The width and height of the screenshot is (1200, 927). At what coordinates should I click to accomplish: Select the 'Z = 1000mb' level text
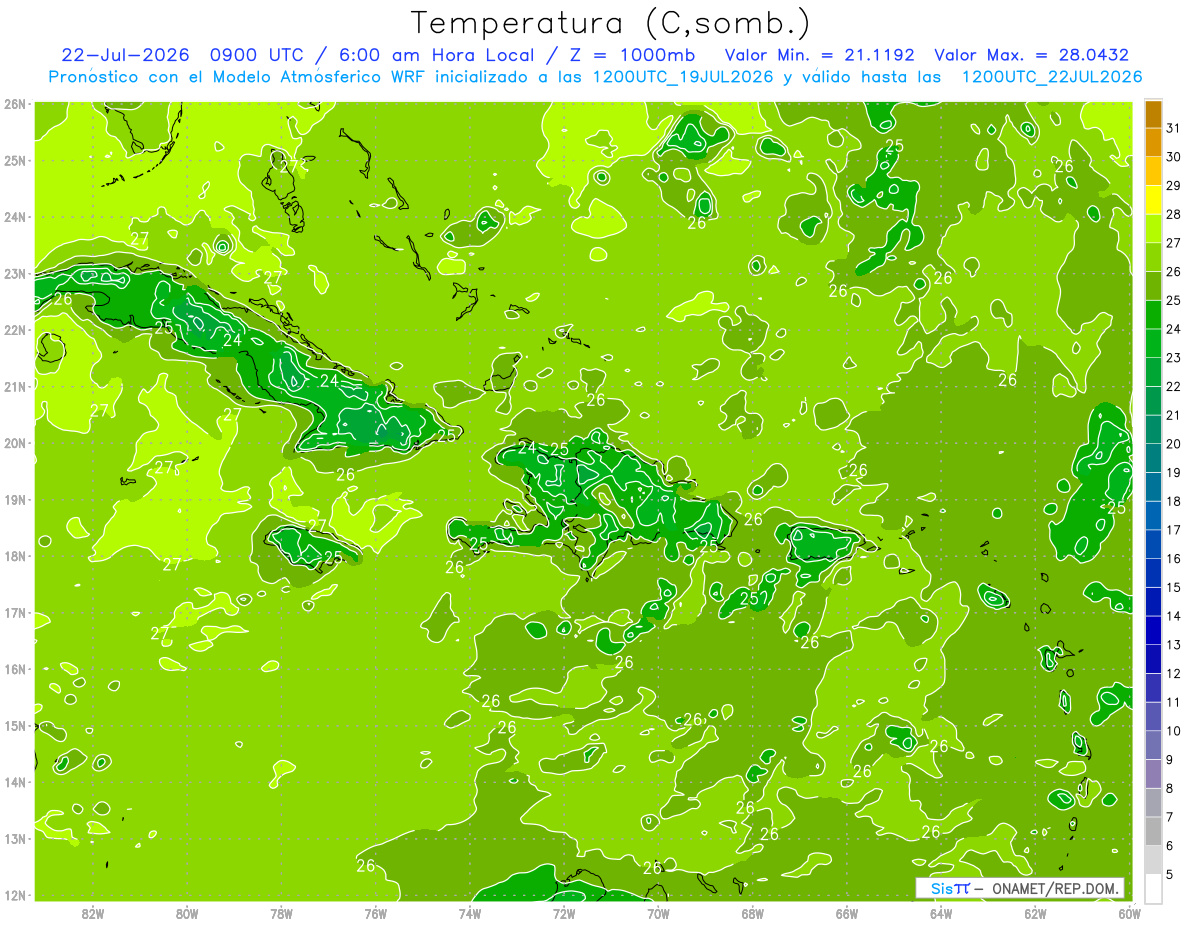pos(632,54)
